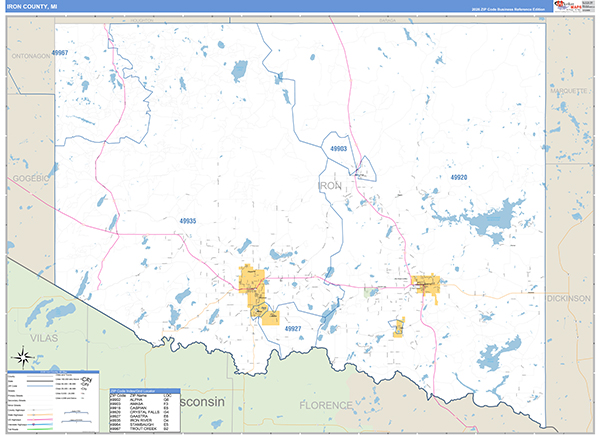
Task: Click the large lake beneath ZIP 49920
Action: pos(494,222)
